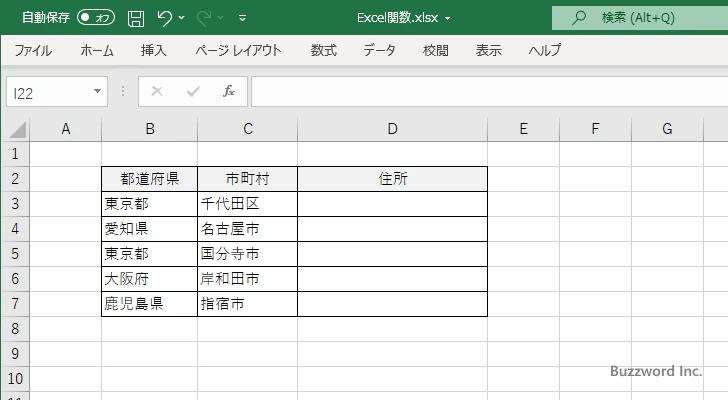This screenshot has width=728, height=400.
Task: Select empty 住所 cell D3
Action: pyautogui.click(x=392, y=204)
